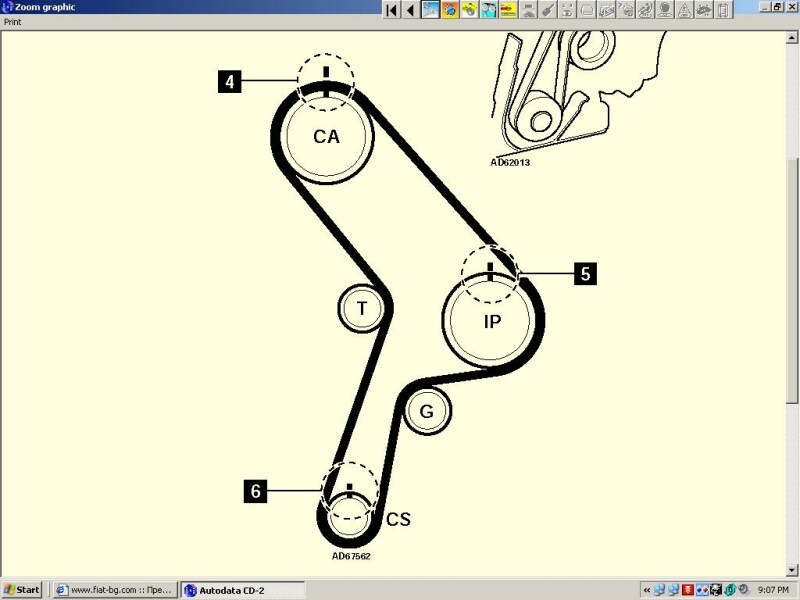This screenshot has width=800, height=600.
Task: Click the red shield tray icon
Action: coord(688,590)
